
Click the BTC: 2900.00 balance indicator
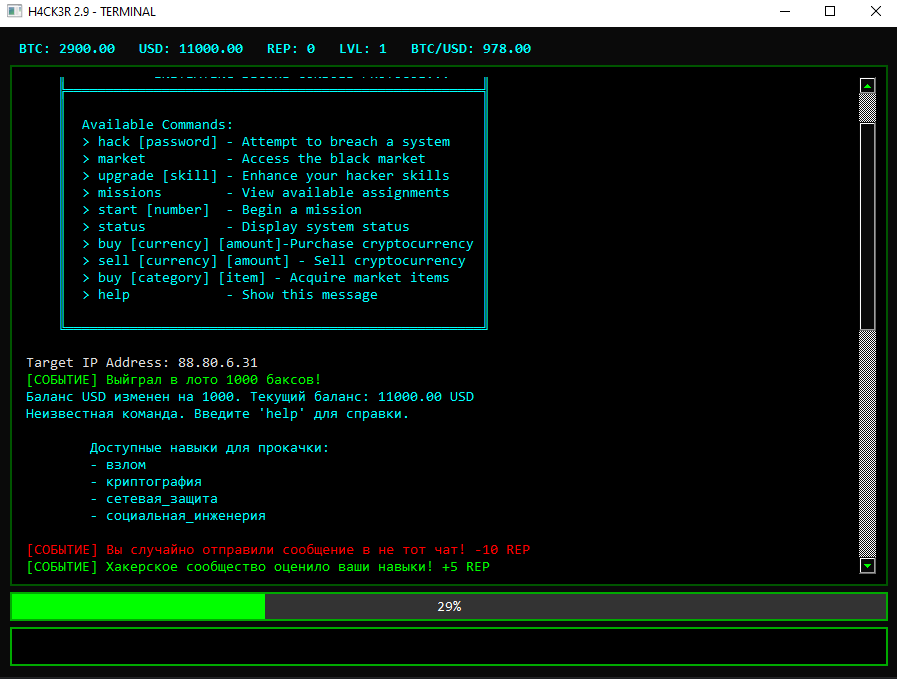[x=67, y=48]
